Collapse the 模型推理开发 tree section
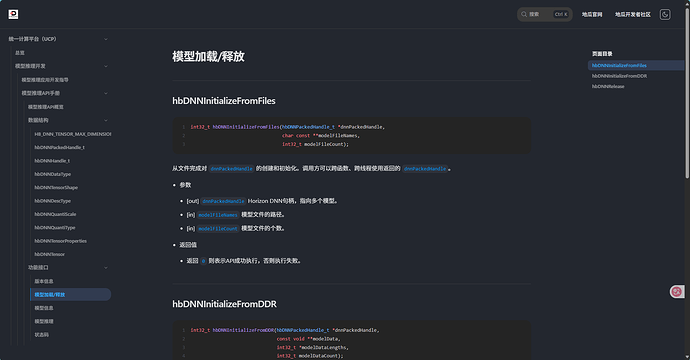Screen dimensions: 690x360 106,66
